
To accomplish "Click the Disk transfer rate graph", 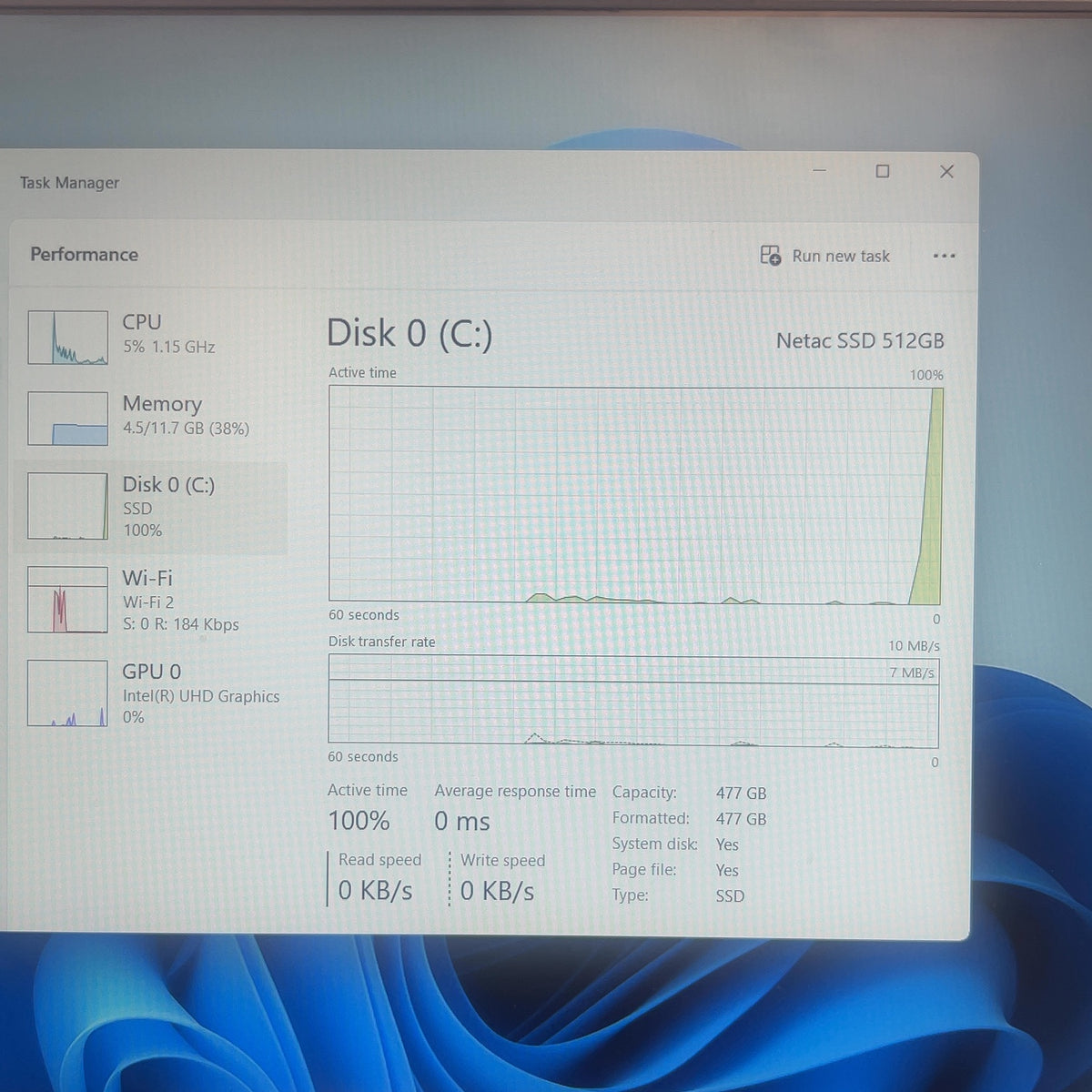I will (x=633, y=702).
